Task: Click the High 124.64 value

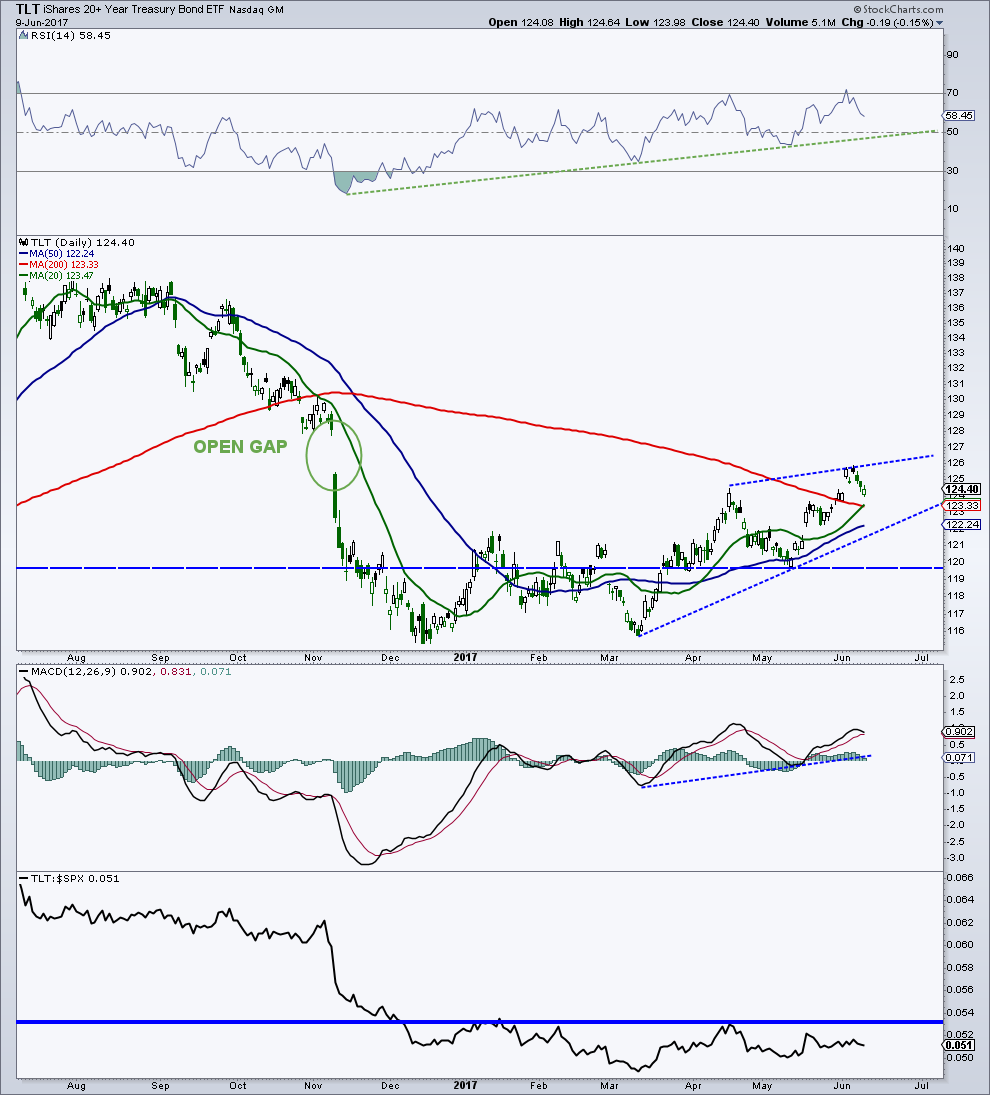Action: [590, 22]
